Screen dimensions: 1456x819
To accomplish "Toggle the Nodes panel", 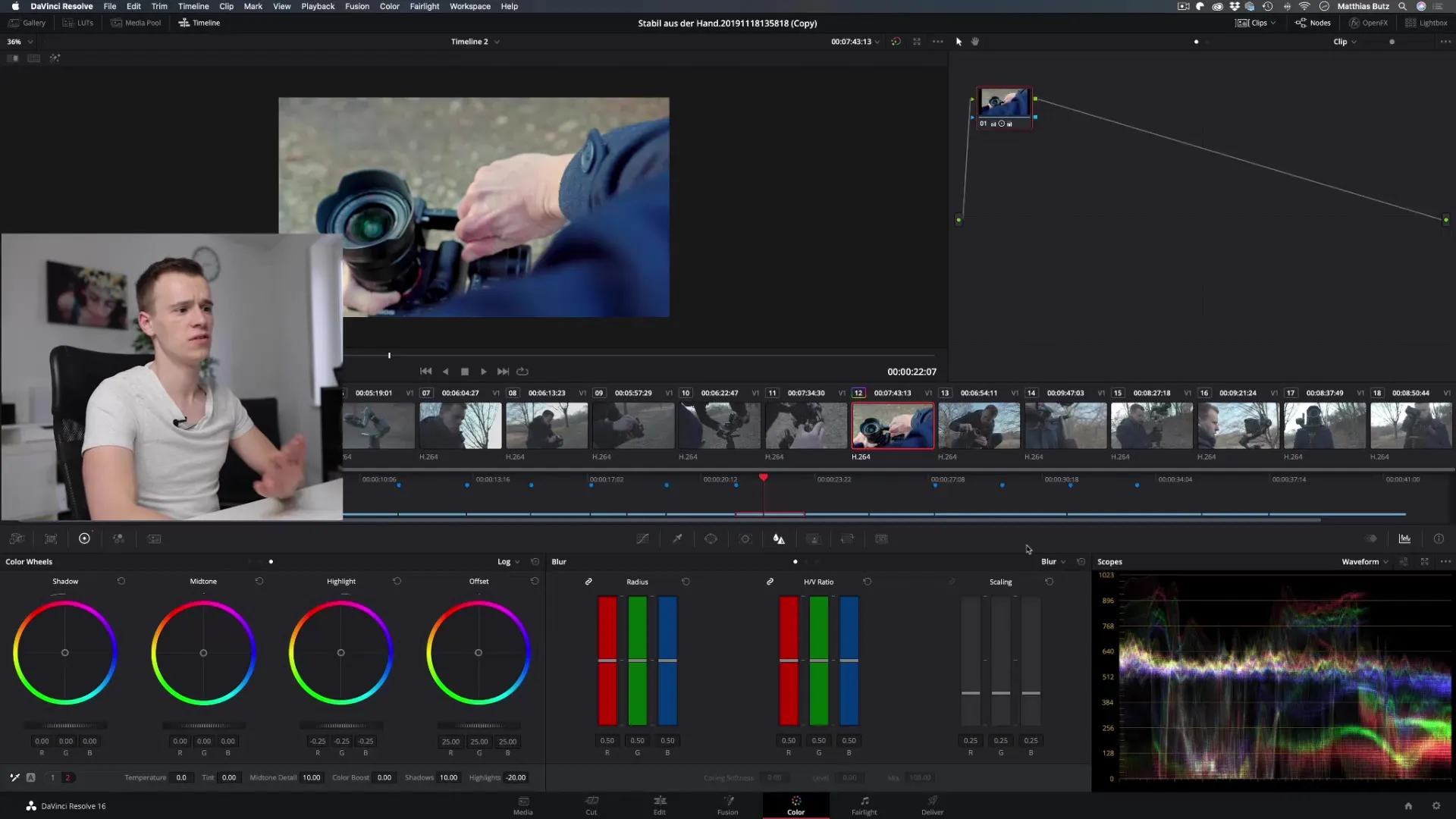I will coord(1313,23).
